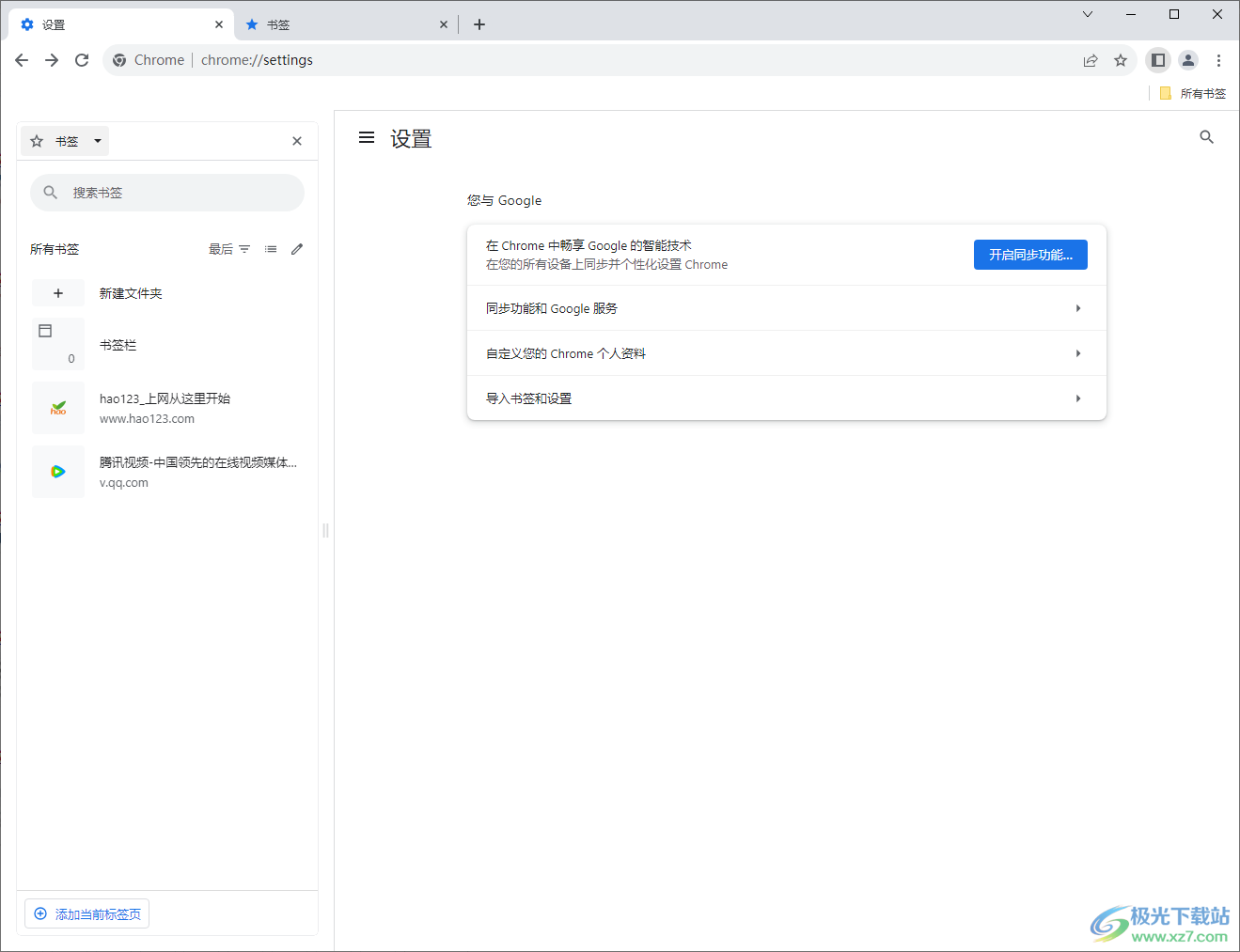Reload the current page
This screenshot has width=1240, height=952.
pos(82,60)
